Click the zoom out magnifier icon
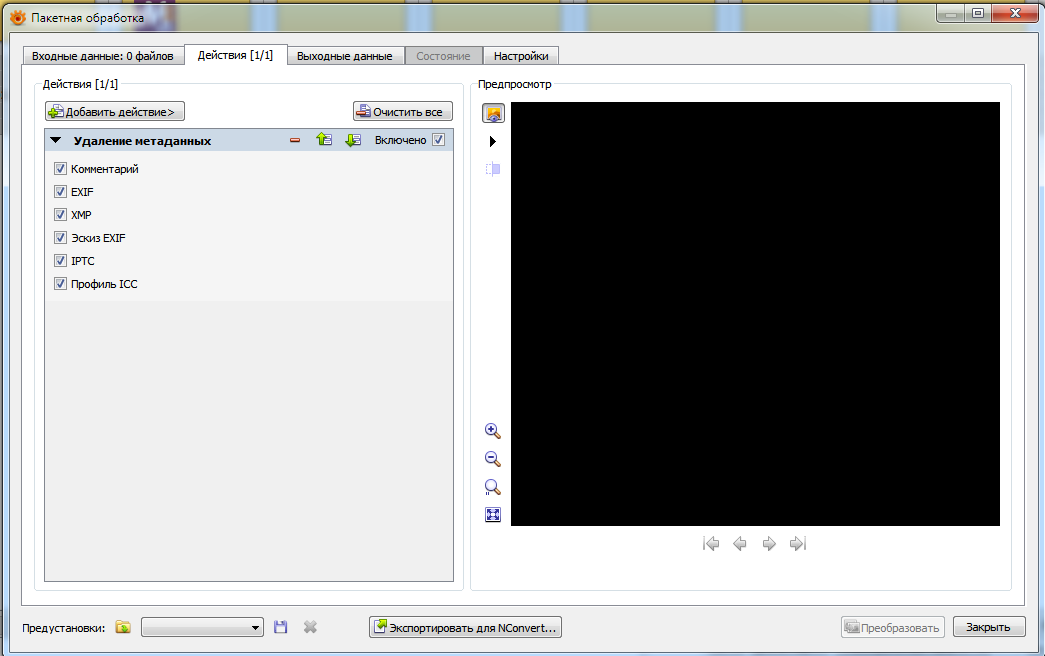 (x=492, y=459)
